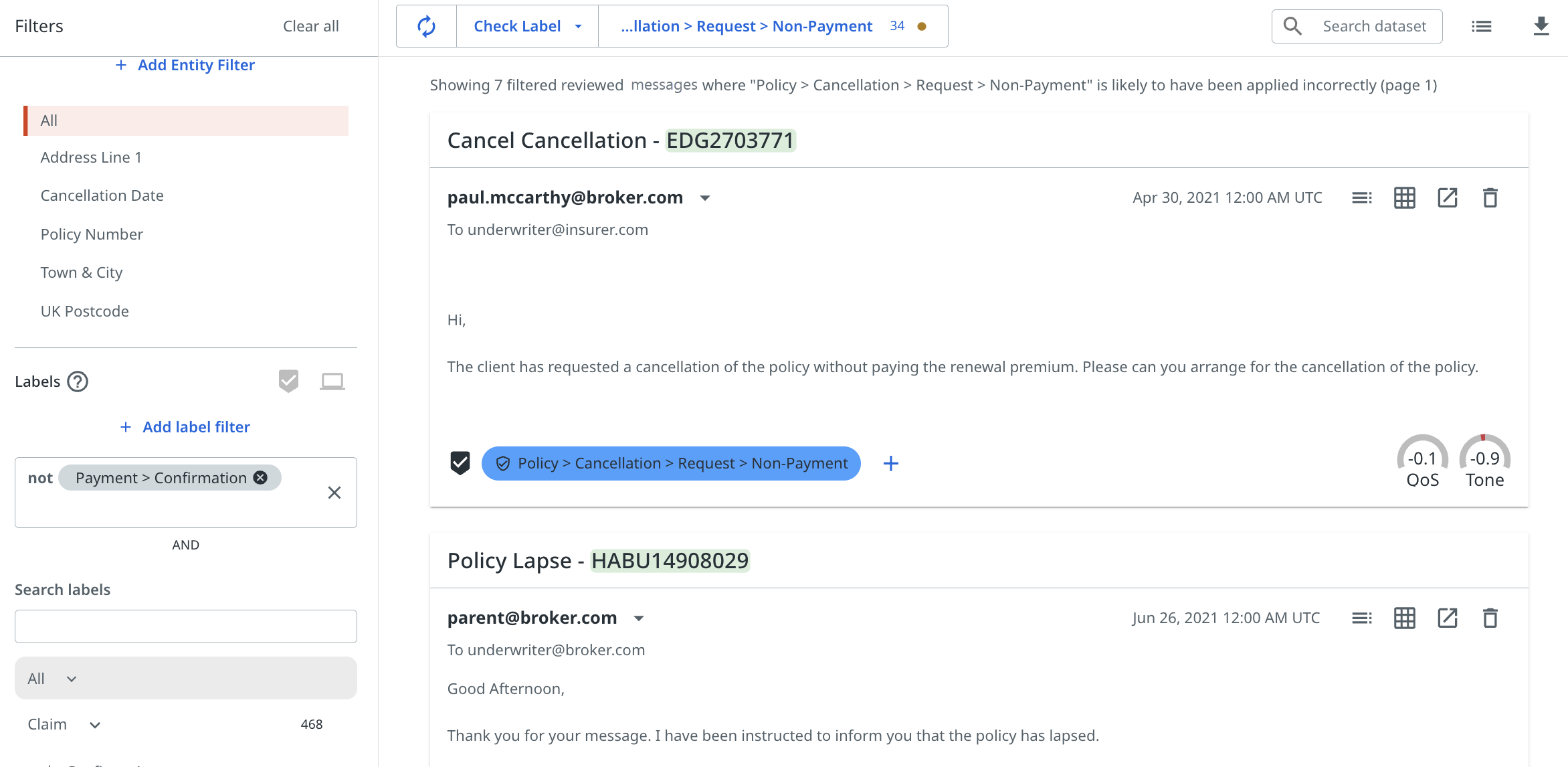Expand the Claim label group
1568x767 pixels.
(95, 725)
